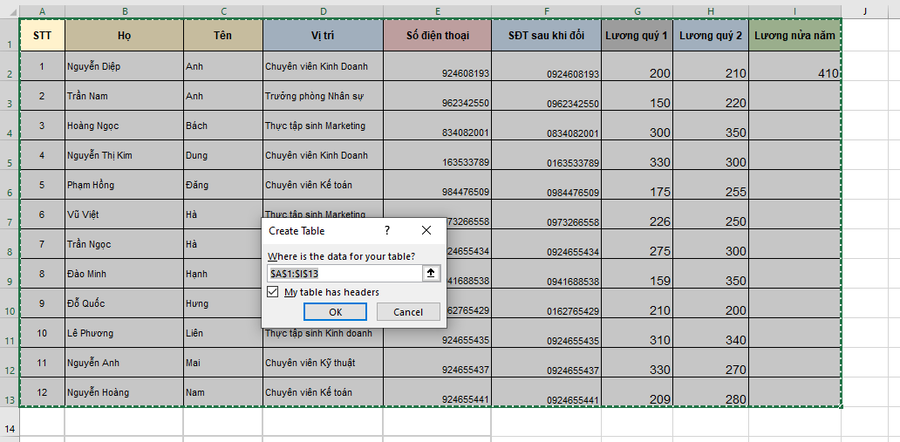Click the Lương quý 1 header cell
Screen dimensions: 900x442
click(637, 36)
